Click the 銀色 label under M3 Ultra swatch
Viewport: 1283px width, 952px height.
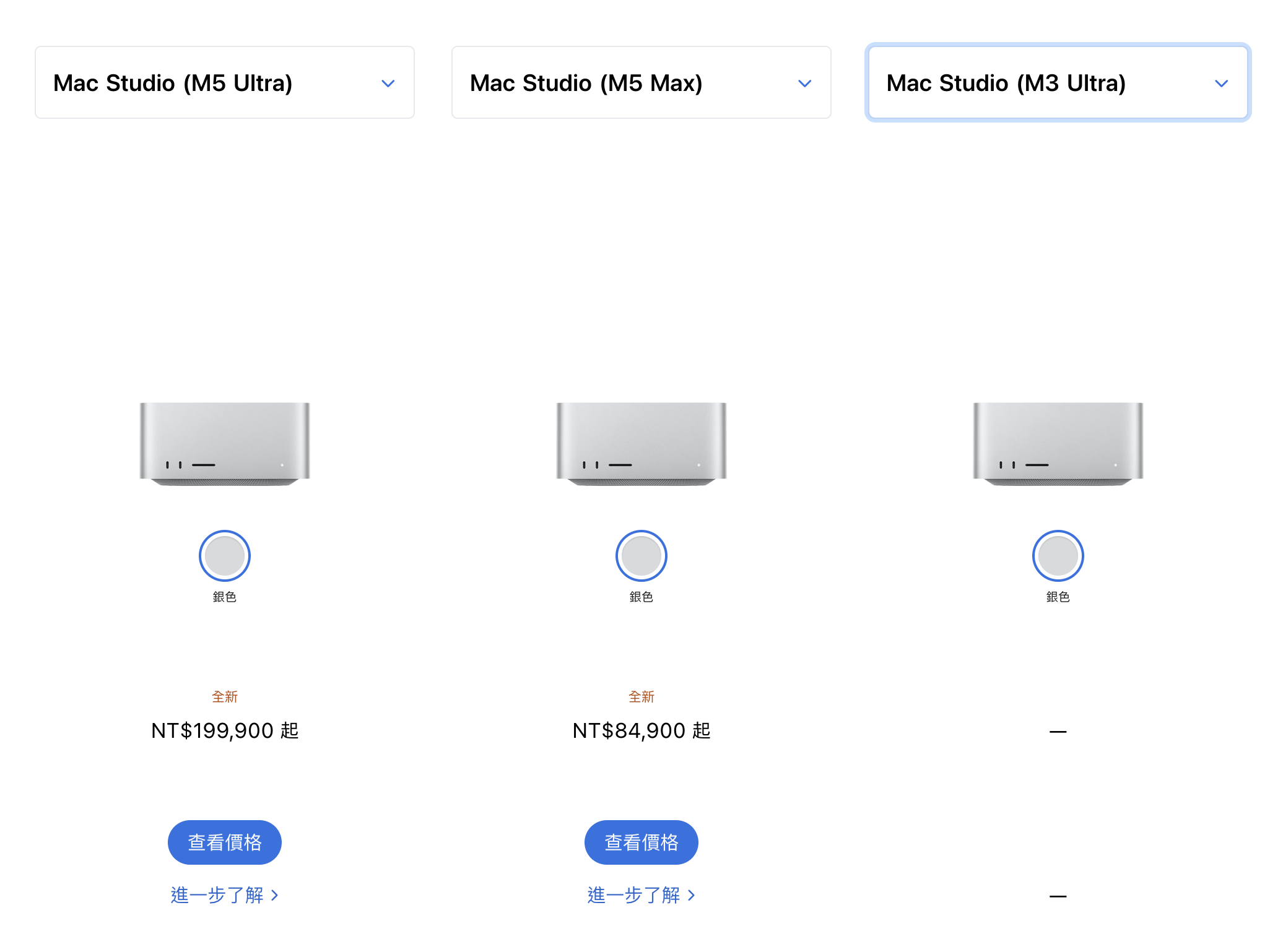point(1058,597)
